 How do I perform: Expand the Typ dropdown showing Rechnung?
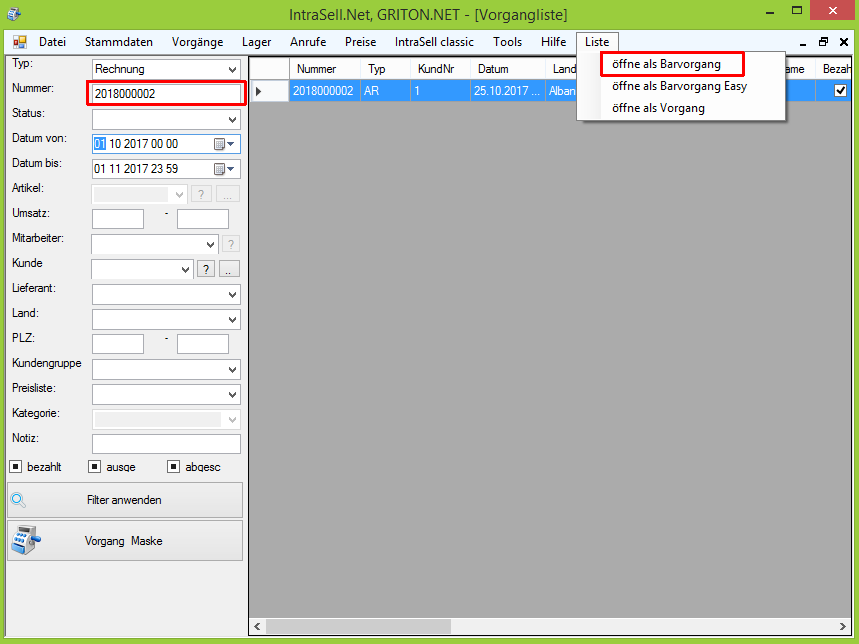(x=232, y=70)
